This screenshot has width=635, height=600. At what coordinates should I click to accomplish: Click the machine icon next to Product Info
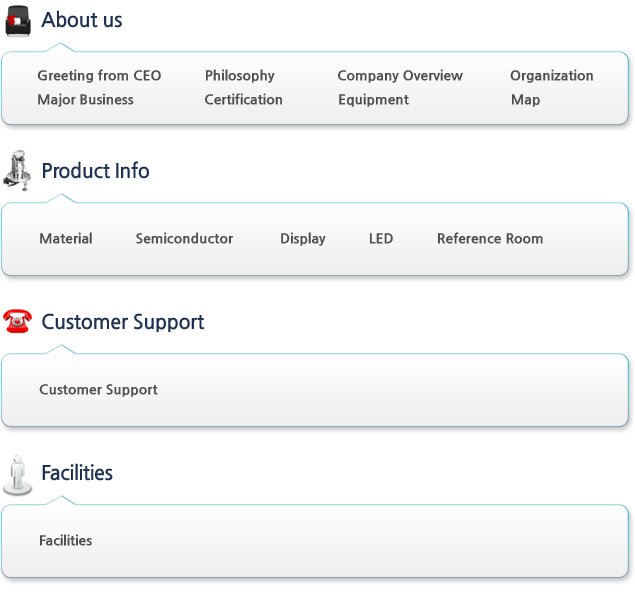[17, 170]
